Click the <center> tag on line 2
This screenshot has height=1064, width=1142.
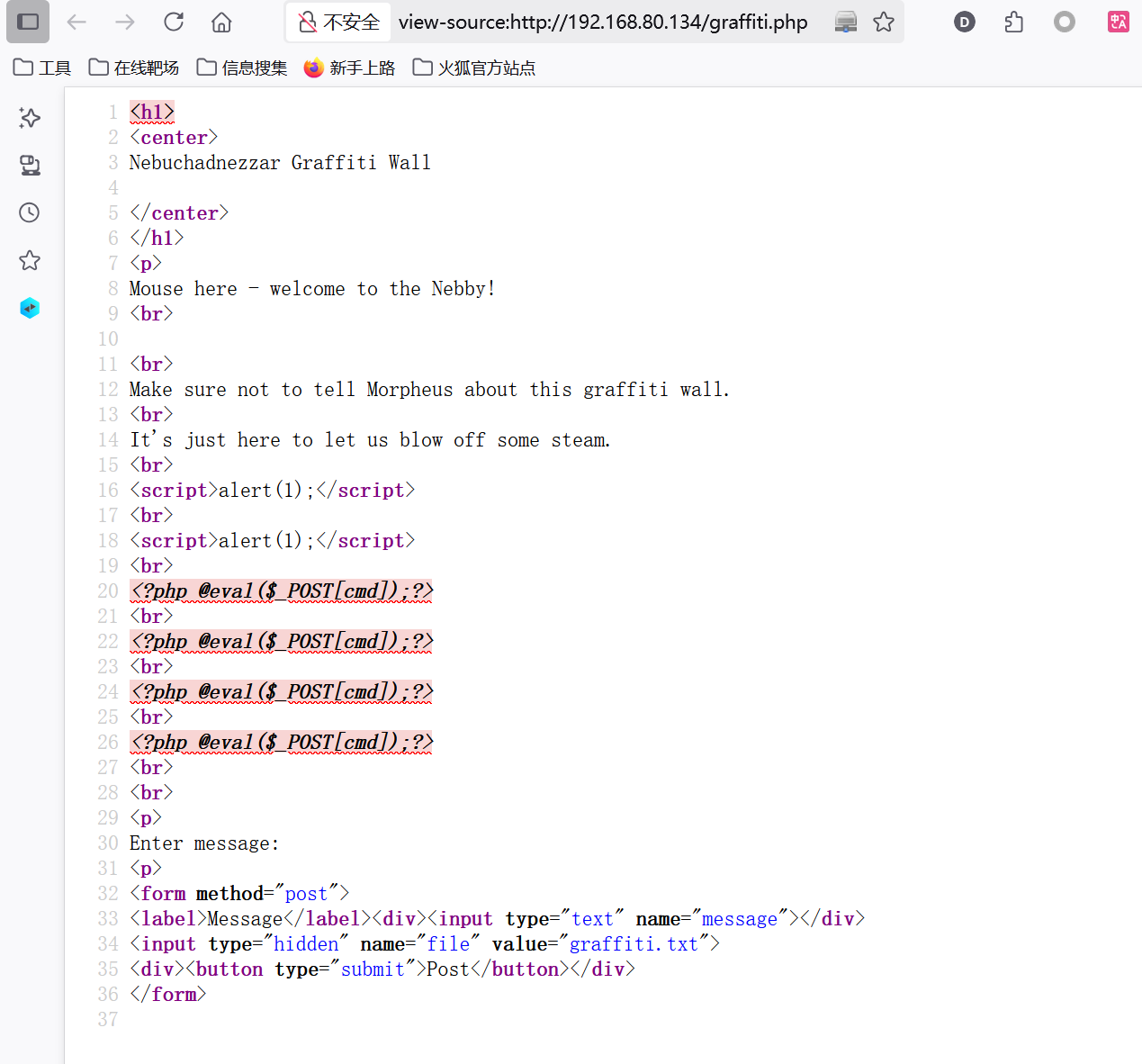click(x=174, y=137)
